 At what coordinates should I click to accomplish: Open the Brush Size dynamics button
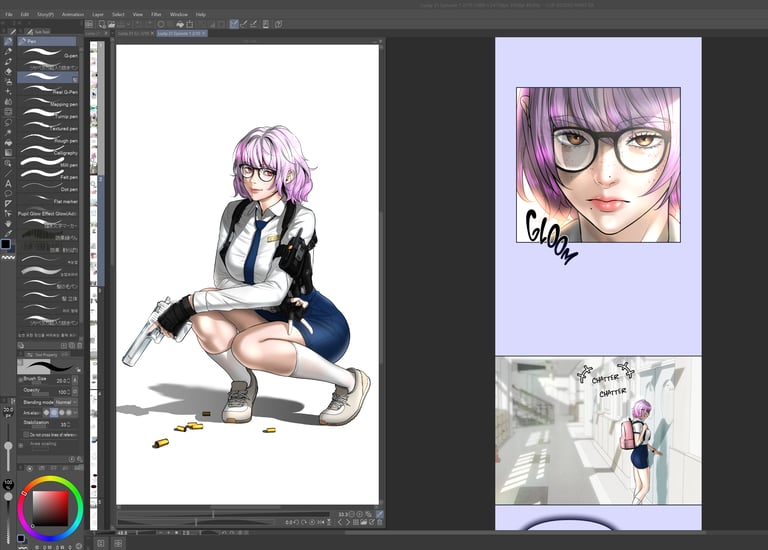point(75,380)
